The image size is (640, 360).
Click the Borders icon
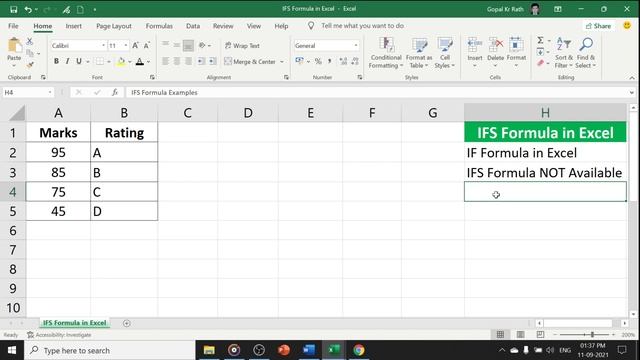[x=100, y=62]
